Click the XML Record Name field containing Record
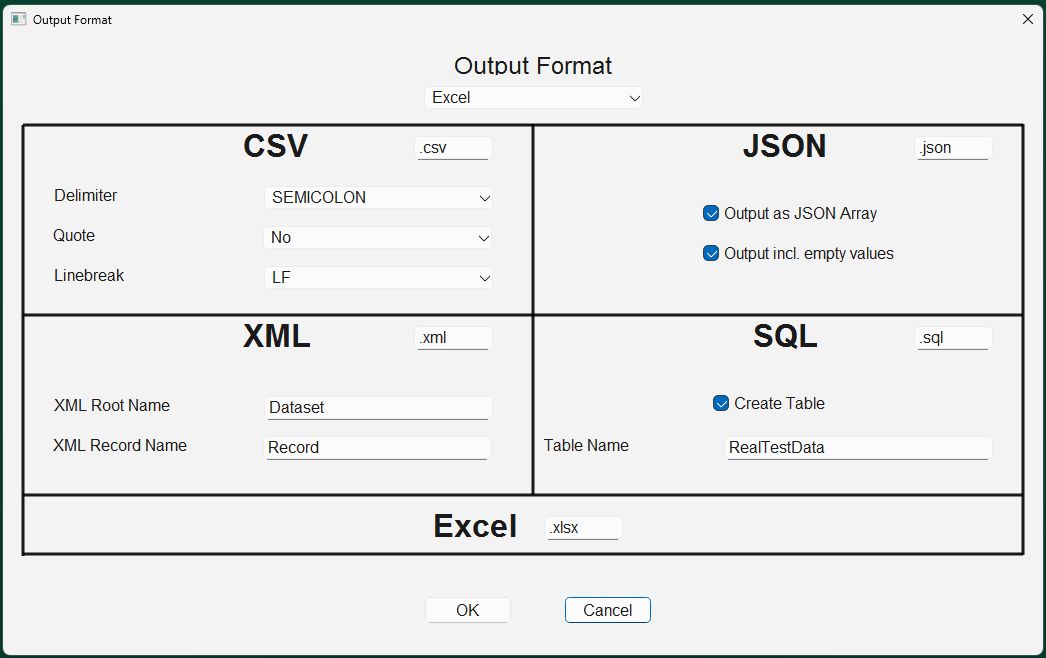This screenshot has width=1046, height=658. coord(377,448)
